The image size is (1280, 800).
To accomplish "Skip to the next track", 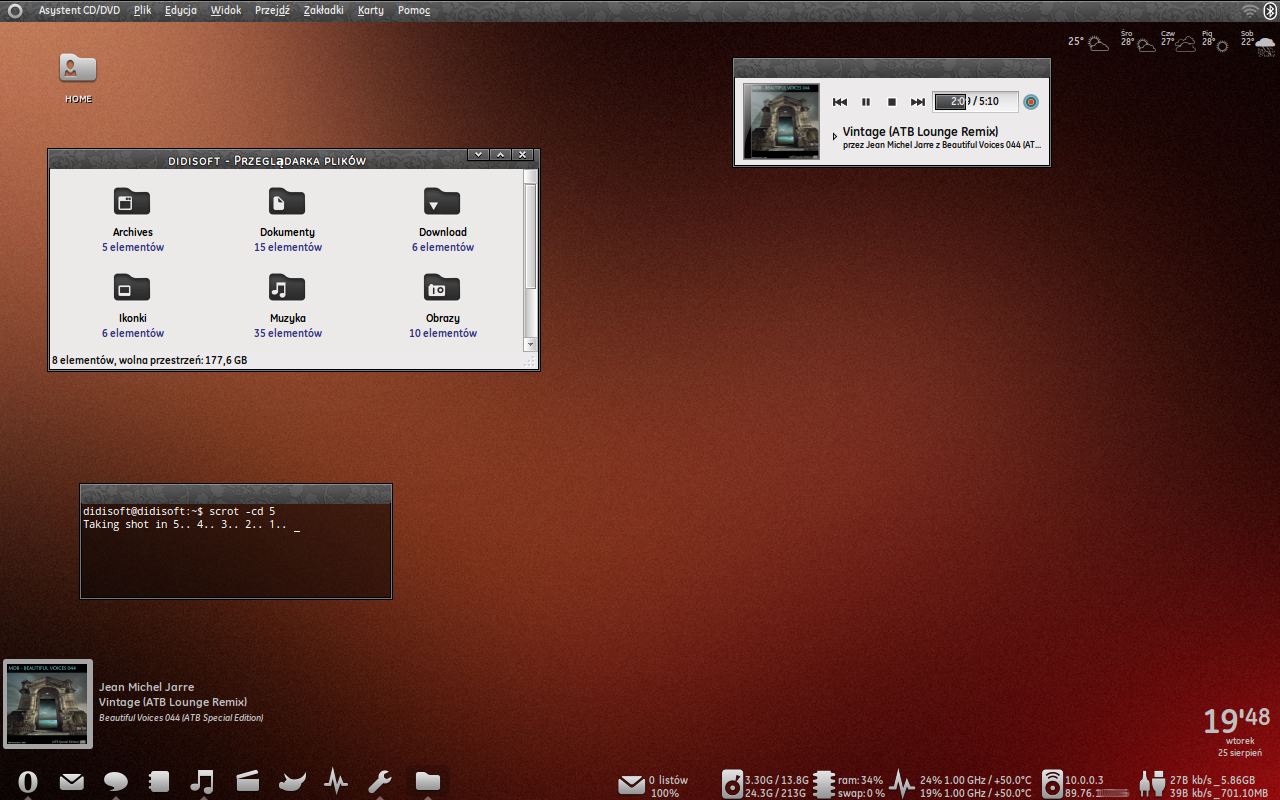I will click(x=918, y=102).
